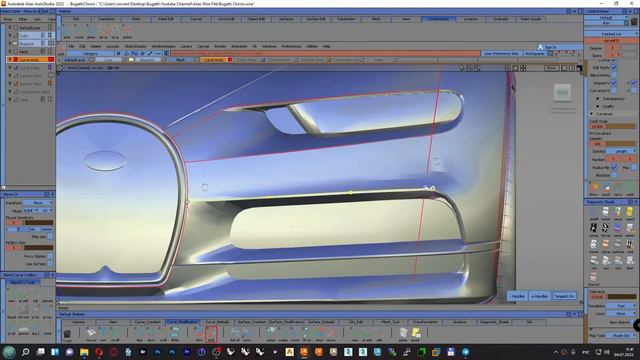
Task: Open the Workspaces dropdown
Action: coord(534,53)
